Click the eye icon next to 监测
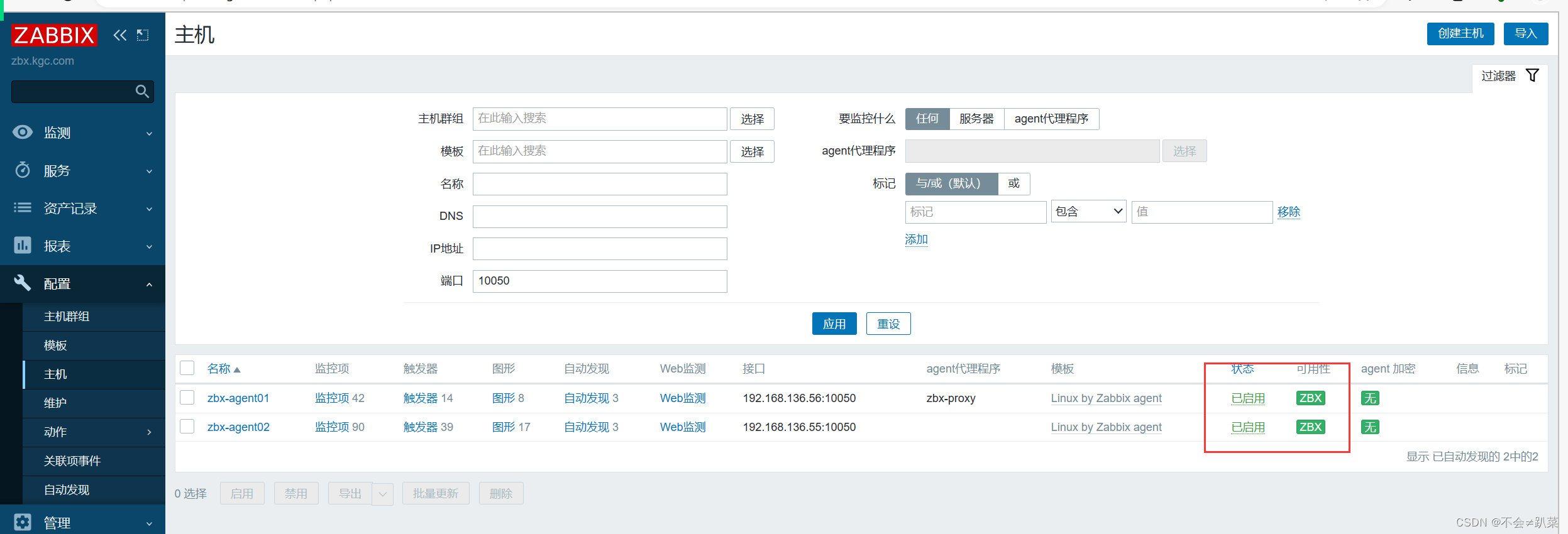This screenshot has height=534, width=1568. tap(23, 132)
